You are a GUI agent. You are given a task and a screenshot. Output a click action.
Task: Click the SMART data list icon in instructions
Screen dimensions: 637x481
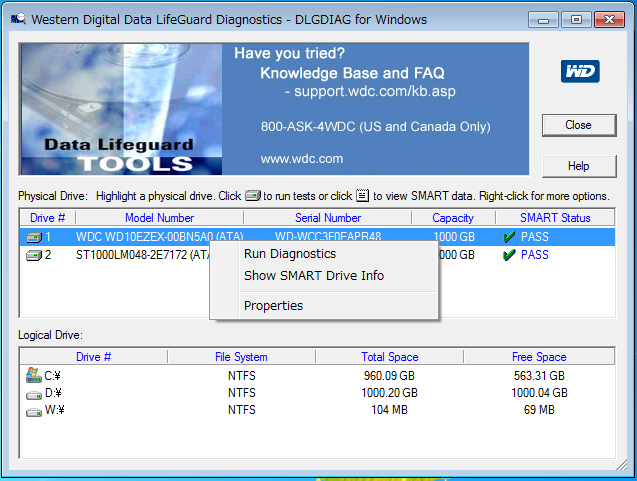click(x=362, y=195)
